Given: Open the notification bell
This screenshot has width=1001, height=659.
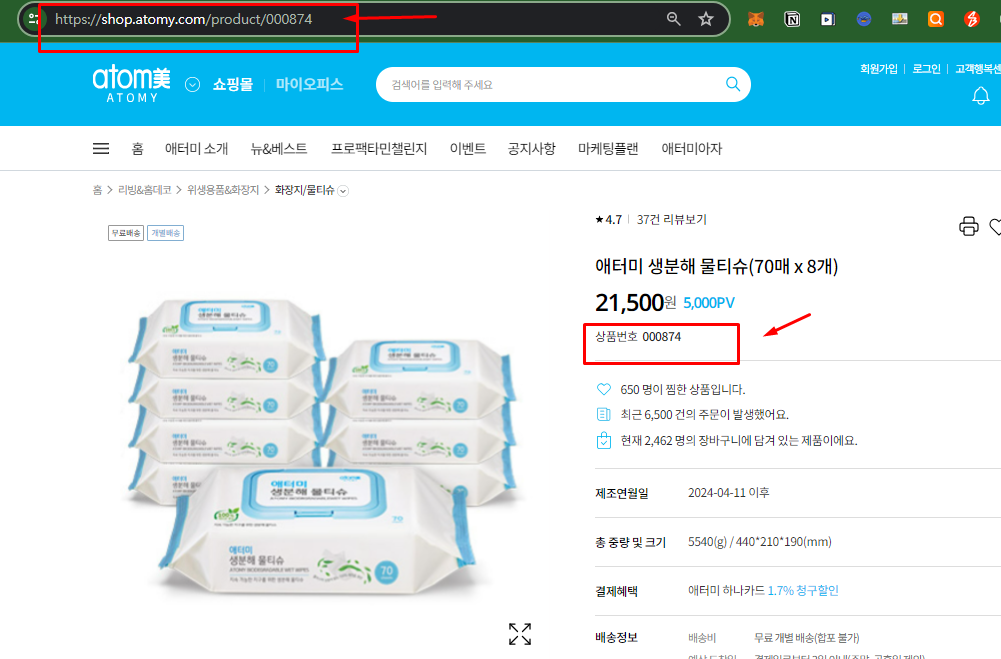Looking at the screenshot, I should [981, 96].
